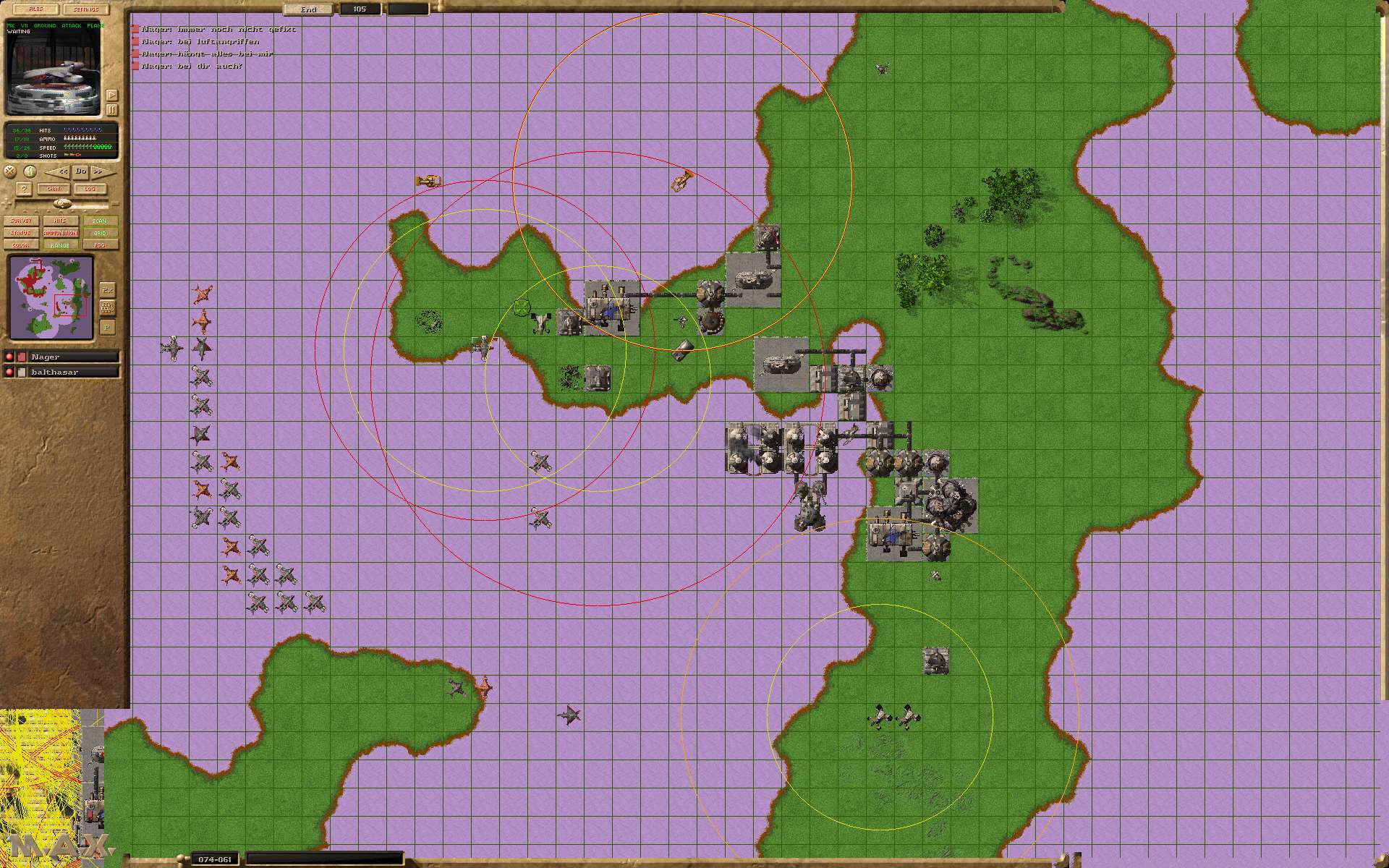Select player balthasar in the player list
This screenshot has width=1389, height=868.
[73, 372]
